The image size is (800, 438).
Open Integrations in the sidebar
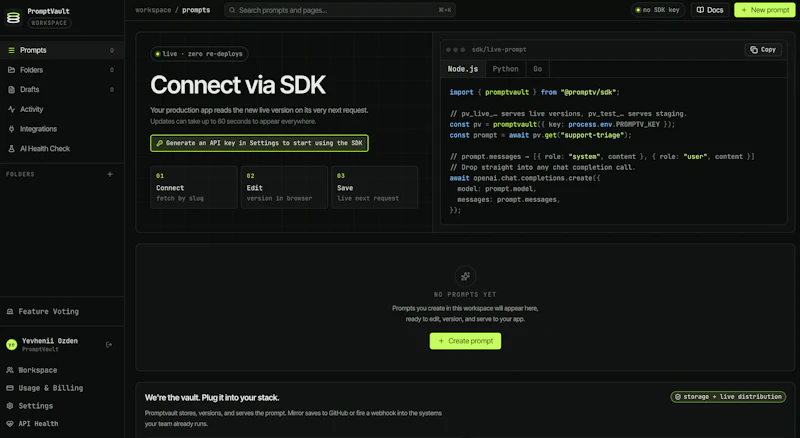[x=62, y=129]
